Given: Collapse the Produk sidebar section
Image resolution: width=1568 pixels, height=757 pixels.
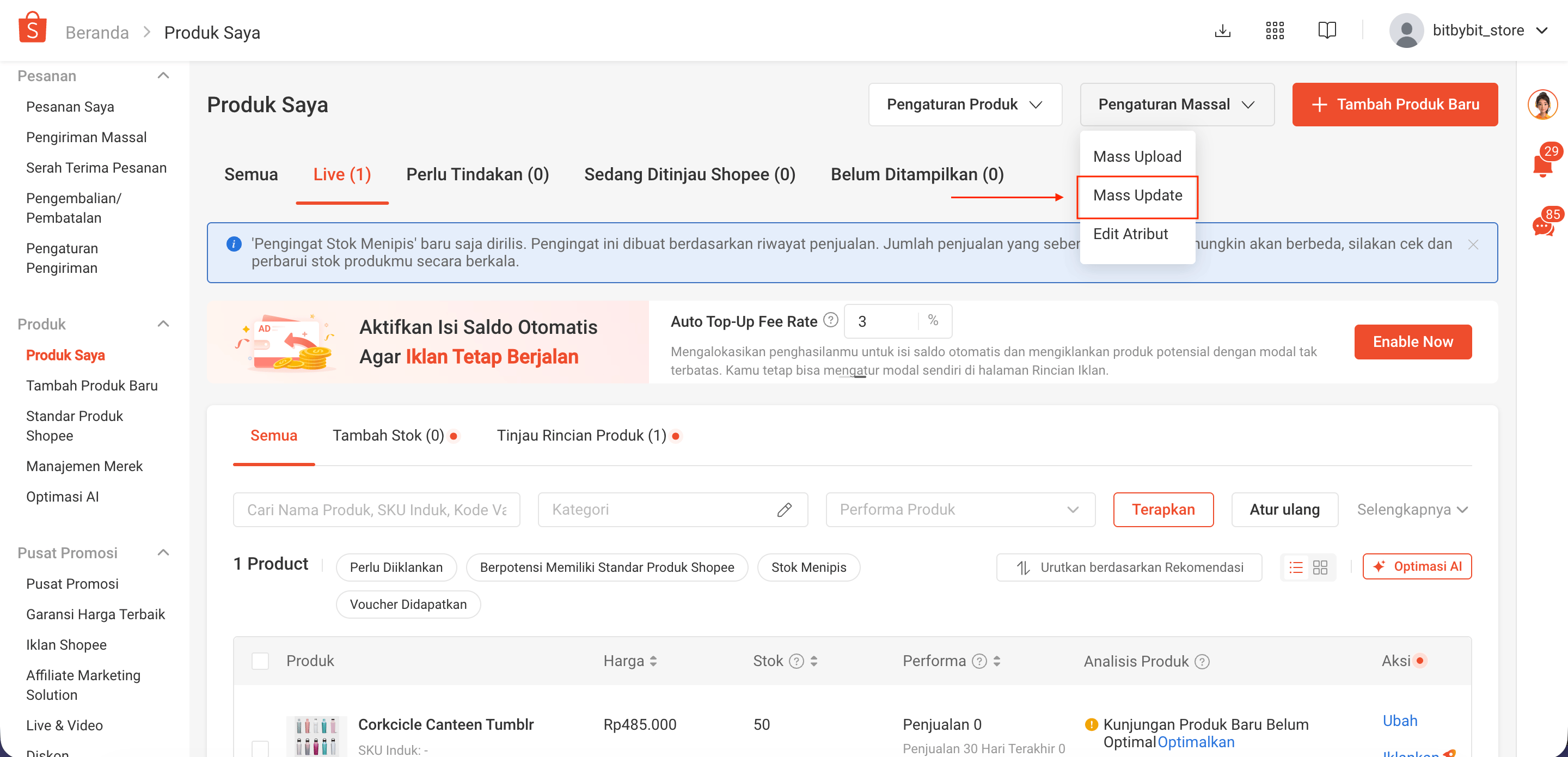Looking at the screenshot, I should [163, 324].
